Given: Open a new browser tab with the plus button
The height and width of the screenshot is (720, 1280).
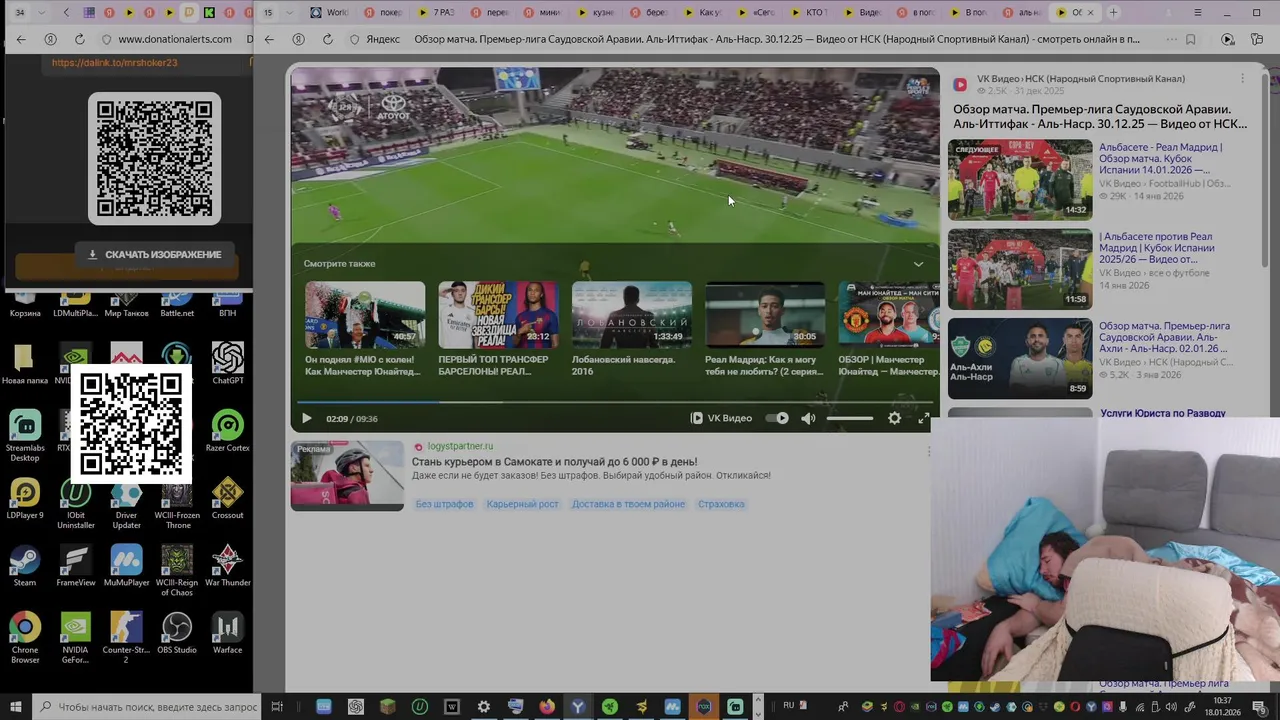Looking at the screenshot, I should tap(1113, 13).
